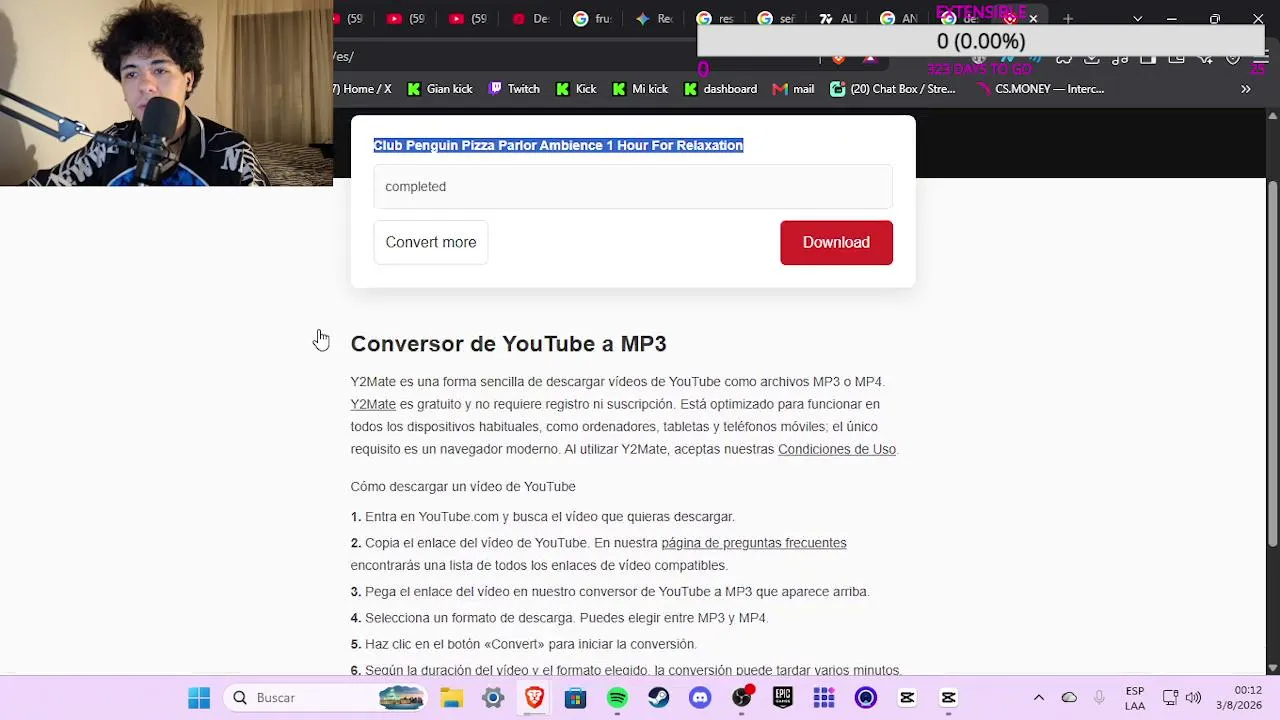Viewport: 1280px width, 720px height.
Task: Open the Chat Box / Stre... bookmark
Action: 892,89
